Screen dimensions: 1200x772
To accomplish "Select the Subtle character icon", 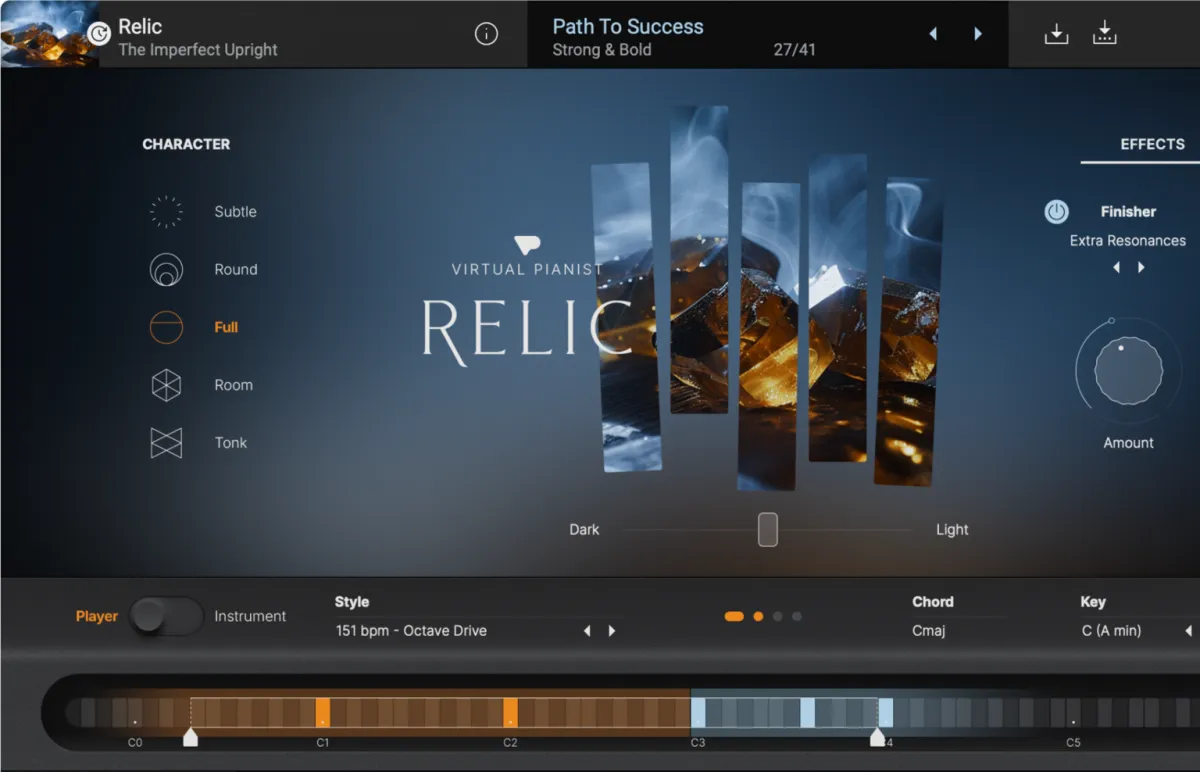I will click(x=166, y=212).
